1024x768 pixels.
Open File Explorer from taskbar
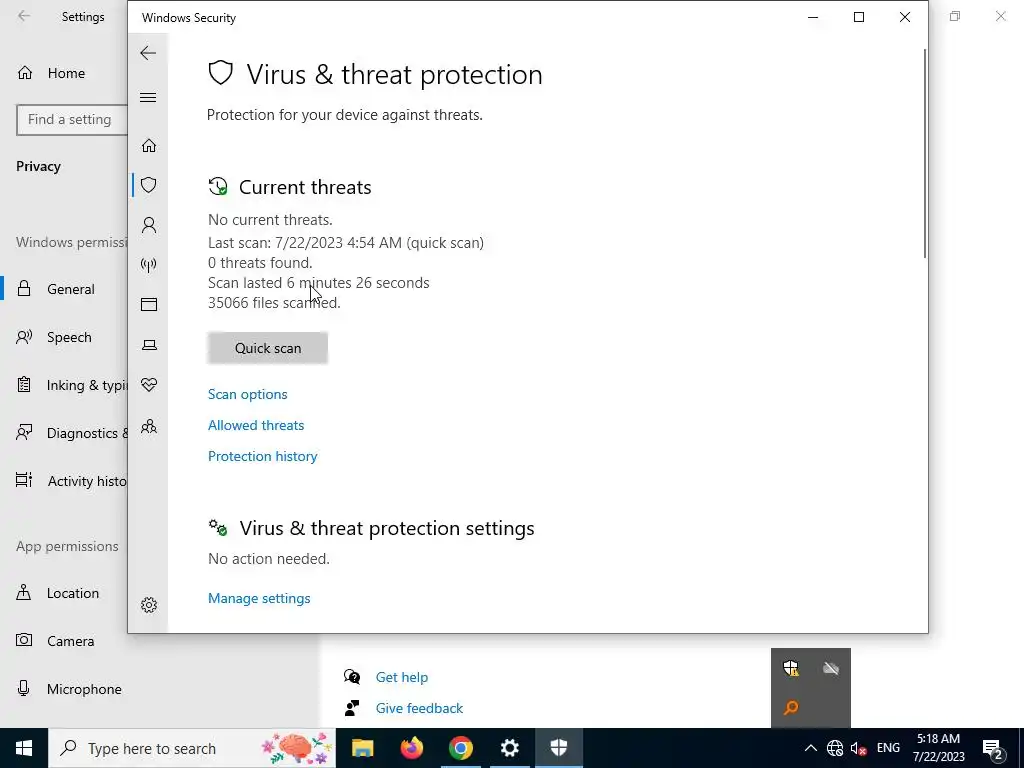[x=362, y=748]
